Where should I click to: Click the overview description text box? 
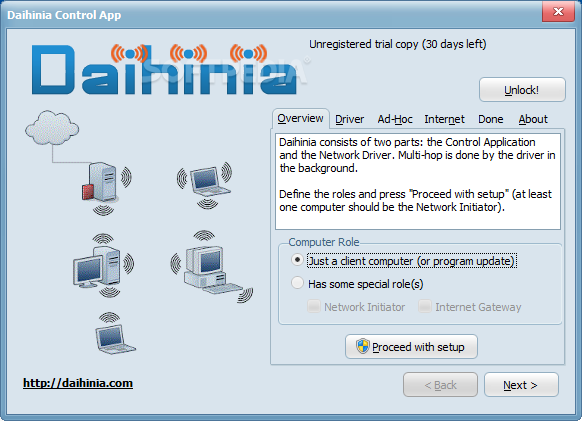418,182
